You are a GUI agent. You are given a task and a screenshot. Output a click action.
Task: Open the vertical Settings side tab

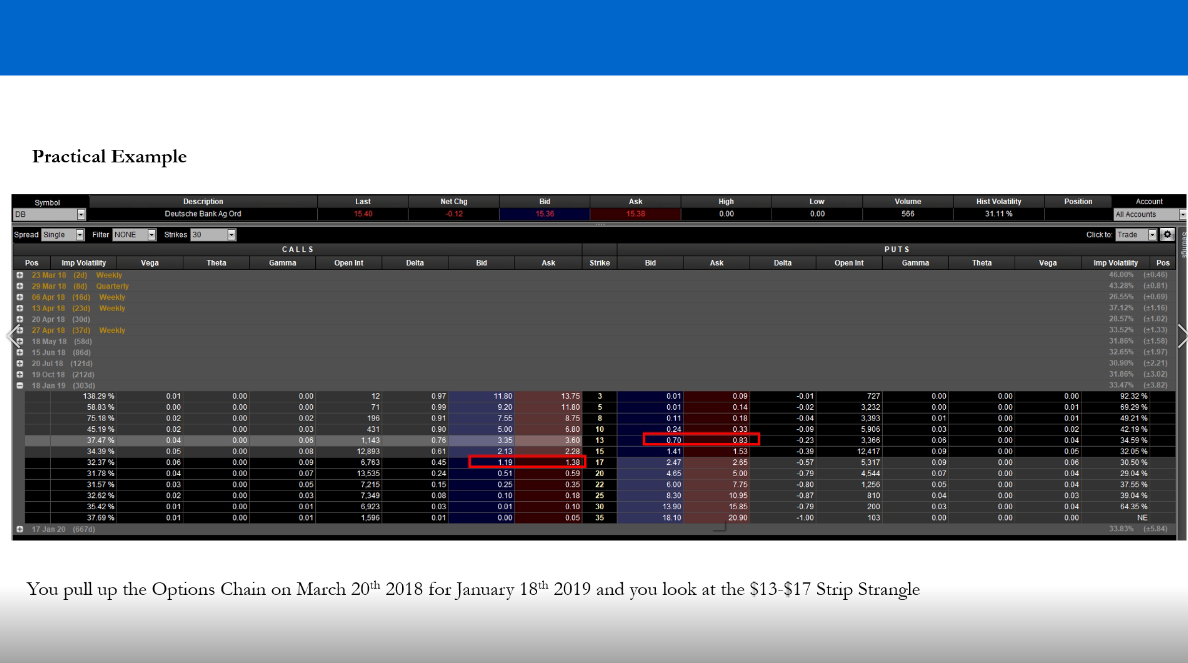[1184, 245]
